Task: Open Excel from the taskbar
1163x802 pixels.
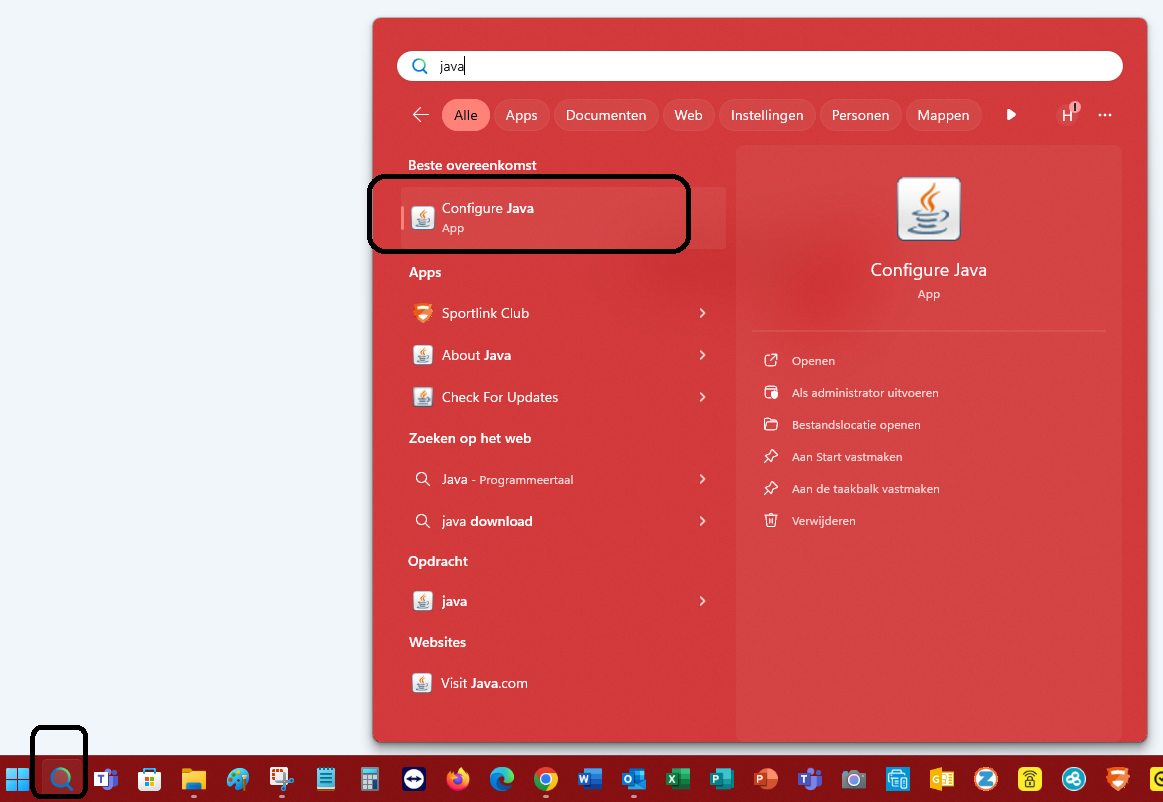Action: point(678,779)
